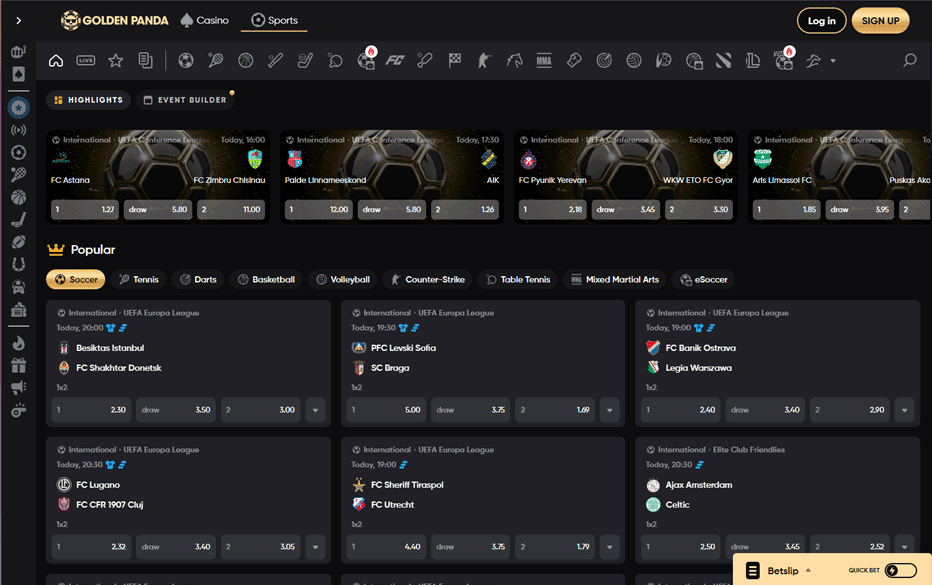This screenshot has height=585, width=932.
Task: Select the Tennis popular filter
Action: coord(138,279)
